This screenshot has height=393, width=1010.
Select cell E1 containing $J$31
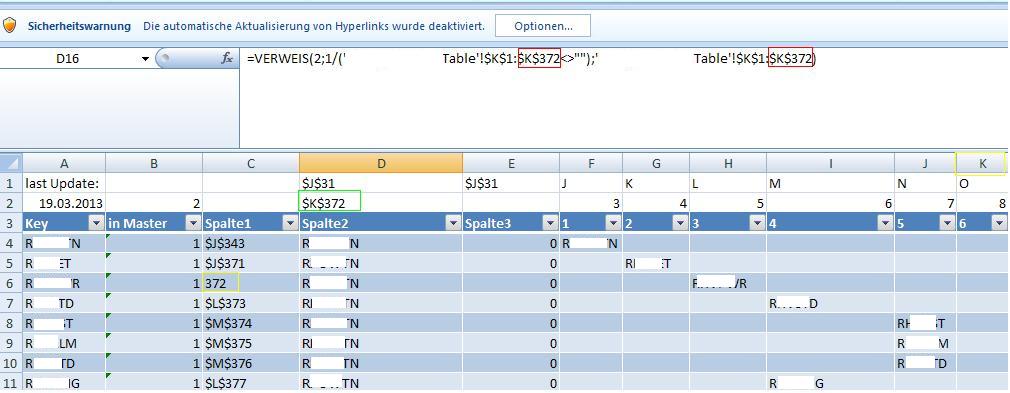coord(511,183)
